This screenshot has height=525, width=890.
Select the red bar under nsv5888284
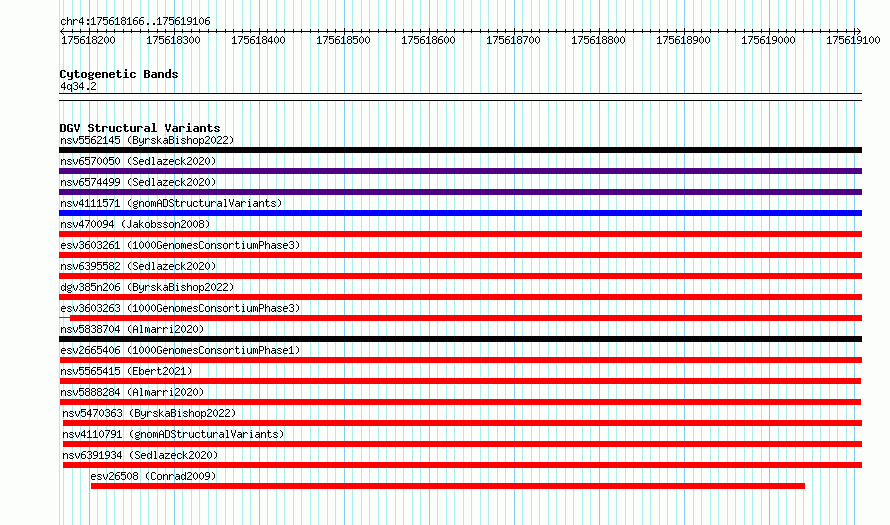pos(460,402)
